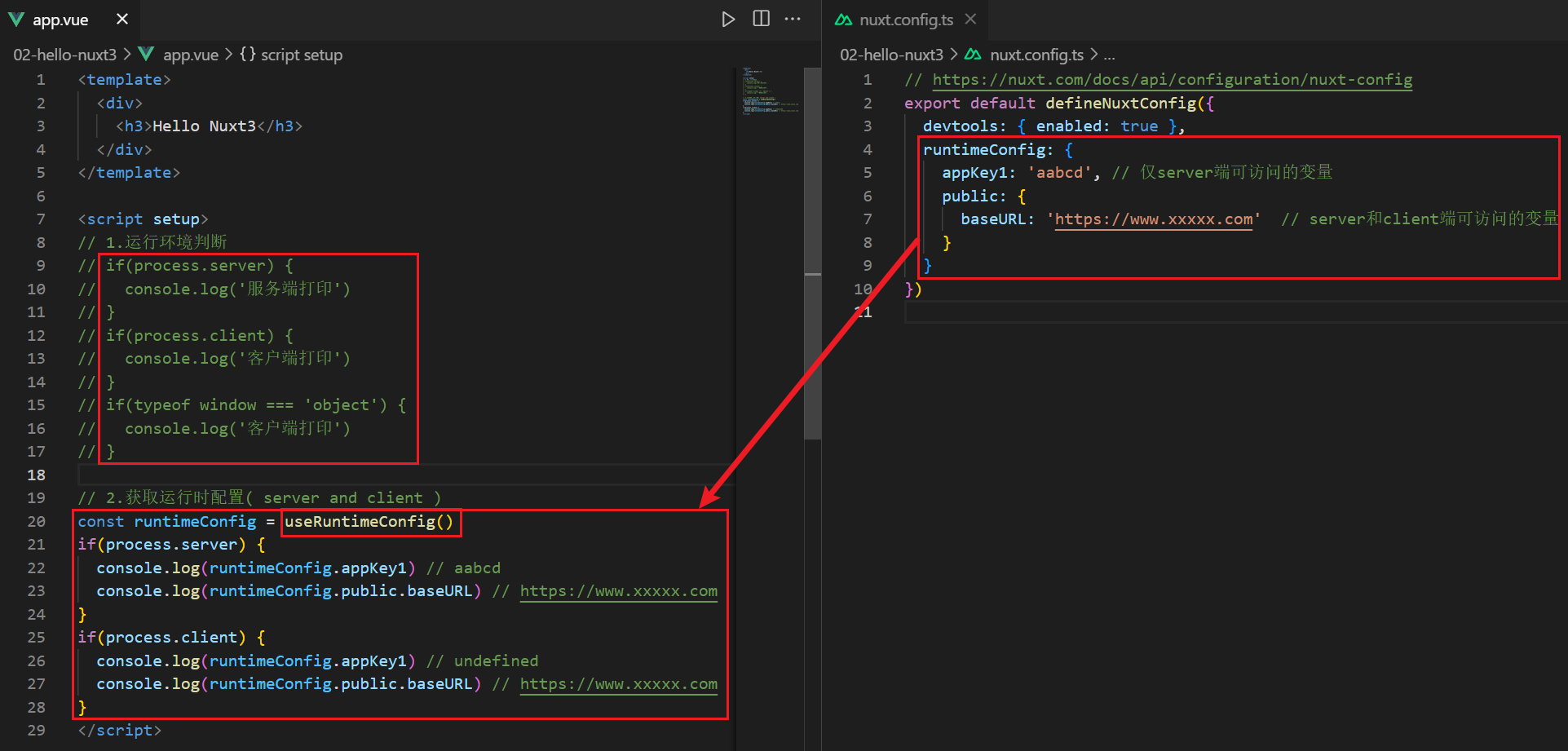Click 'if(process.server)' on line 21

pyautogui.click(x=161, y=545)
